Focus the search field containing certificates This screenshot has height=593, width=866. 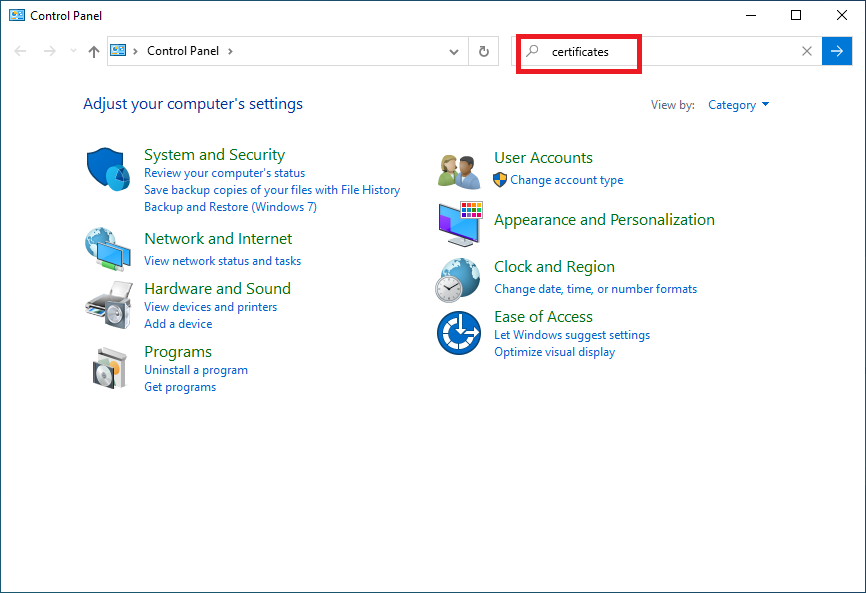667,51
